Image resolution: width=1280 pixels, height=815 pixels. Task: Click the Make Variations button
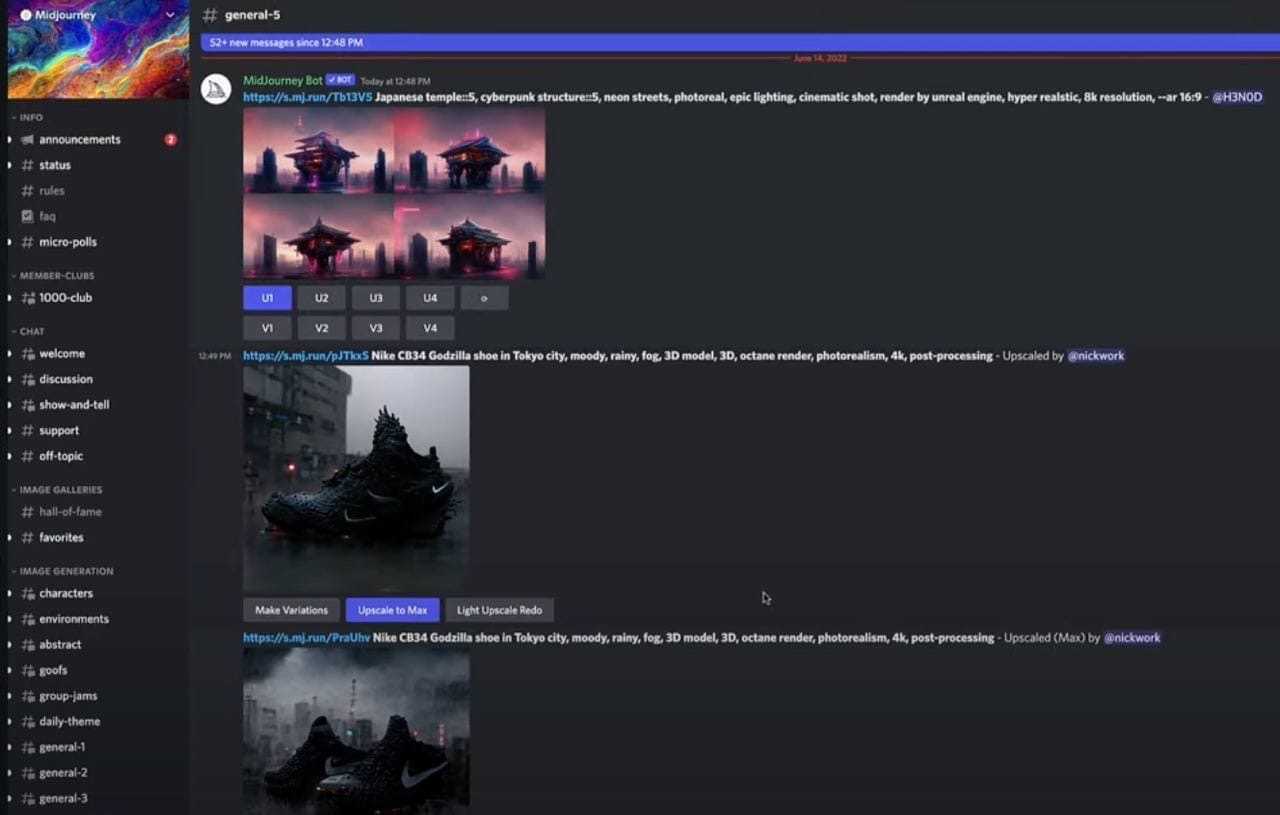(x=291, y=610)
